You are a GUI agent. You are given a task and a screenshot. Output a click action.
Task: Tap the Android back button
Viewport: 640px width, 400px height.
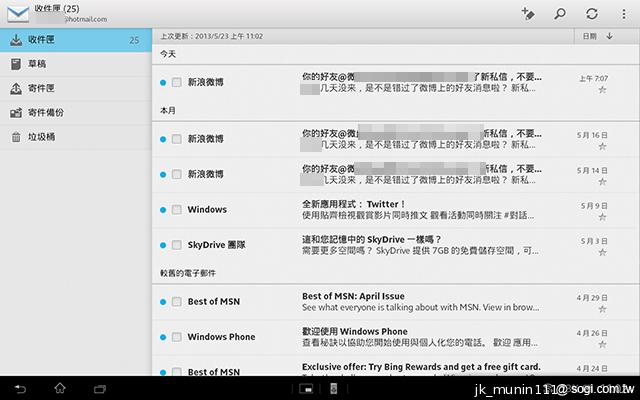[x=20, y=389]
